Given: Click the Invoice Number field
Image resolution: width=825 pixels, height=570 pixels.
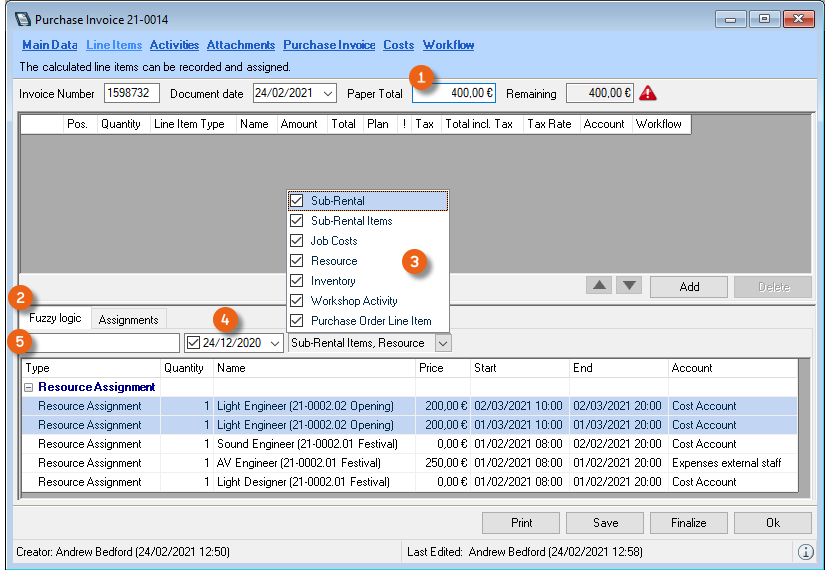Looking at the screenshot, I should (132, 94).
